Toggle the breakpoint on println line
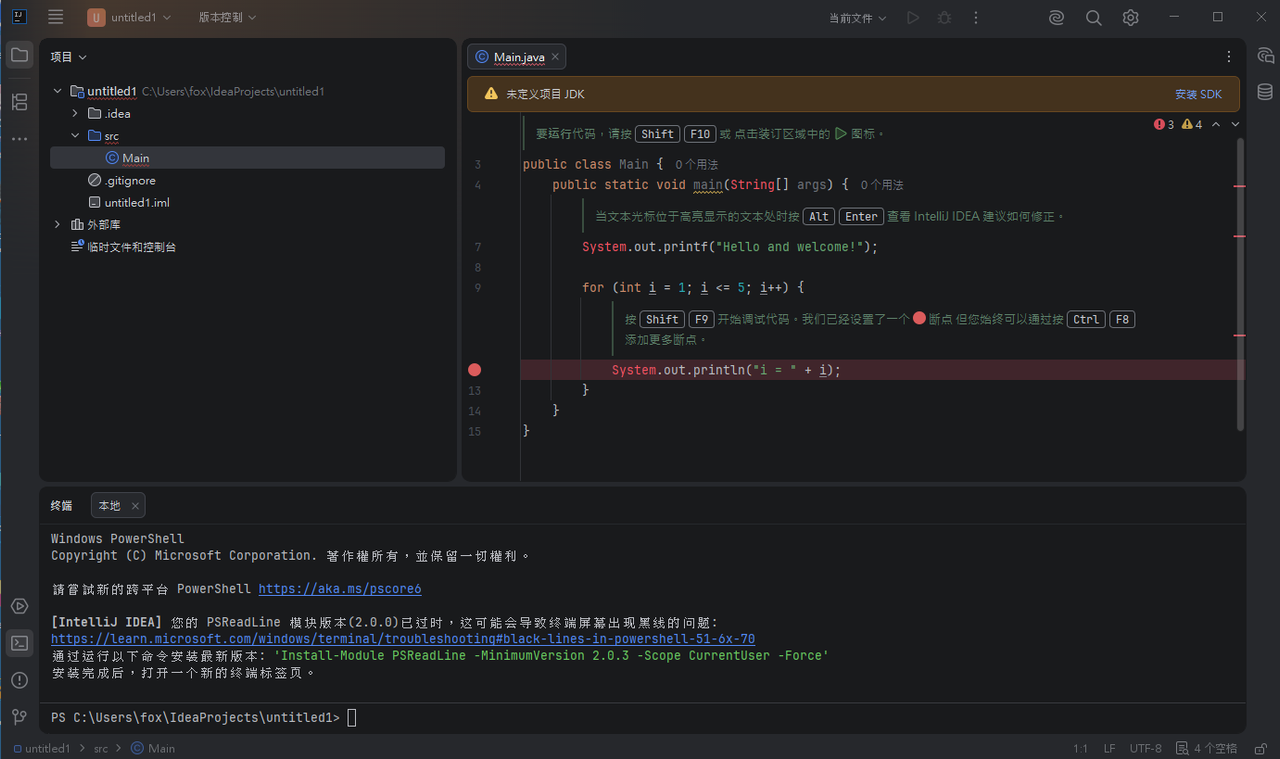This screenshot has height=759, width=1280. coord(475,370)
